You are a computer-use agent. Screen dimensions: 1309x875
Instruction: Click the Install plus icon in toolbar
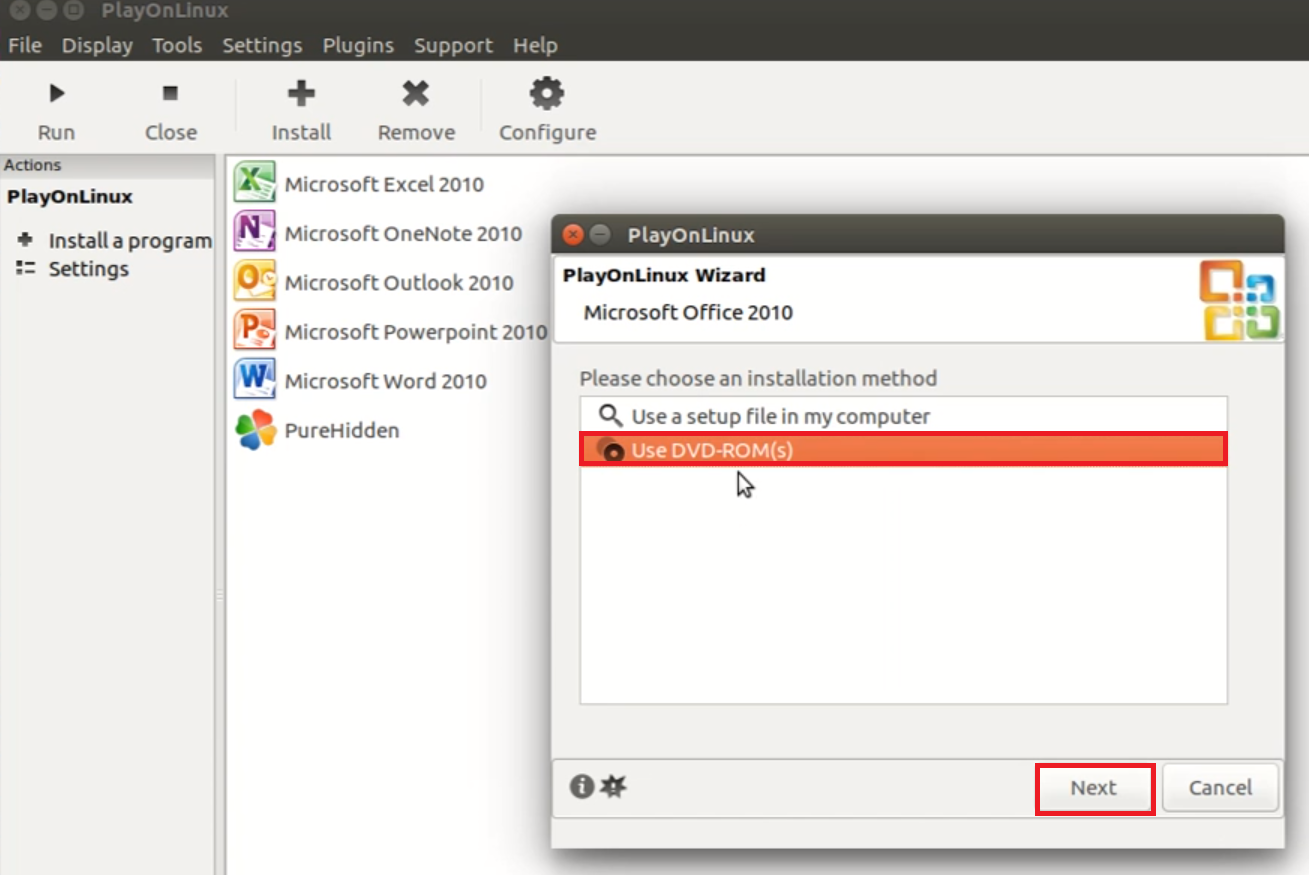click(301, 93)
